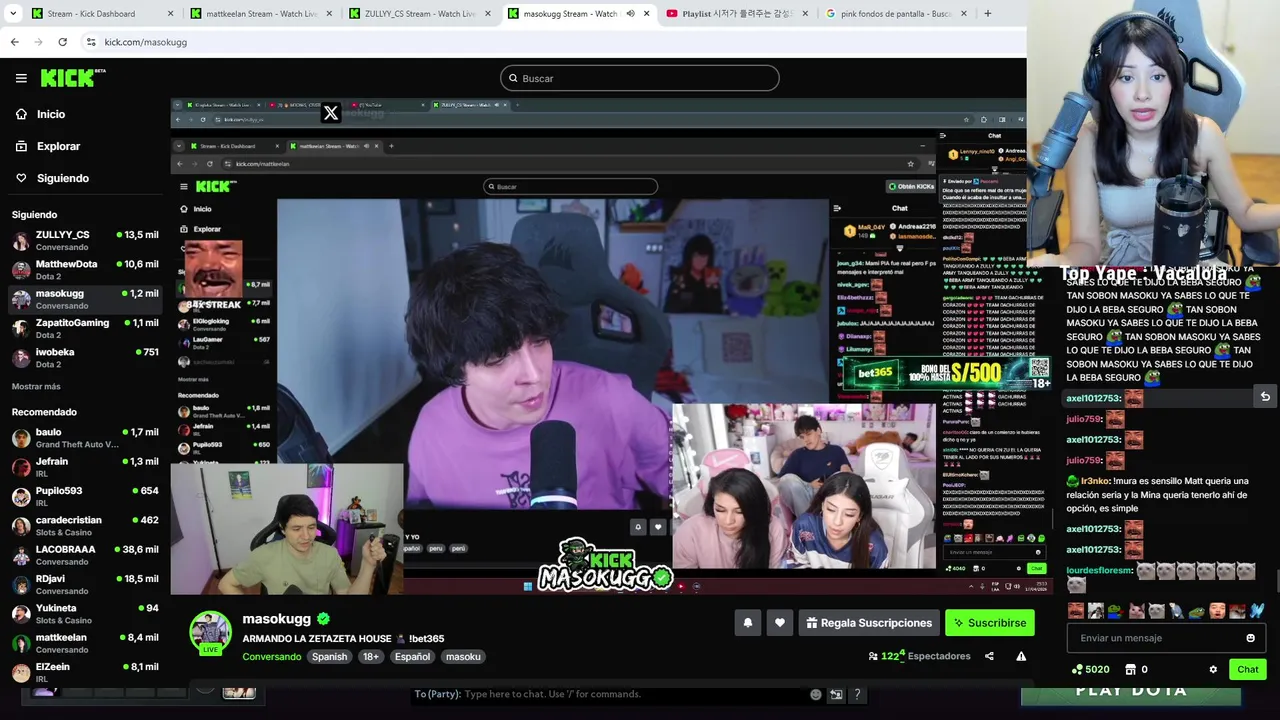
Task: Click the address bar URL kick.com/masokugg
Action: [x=146, y=42]
